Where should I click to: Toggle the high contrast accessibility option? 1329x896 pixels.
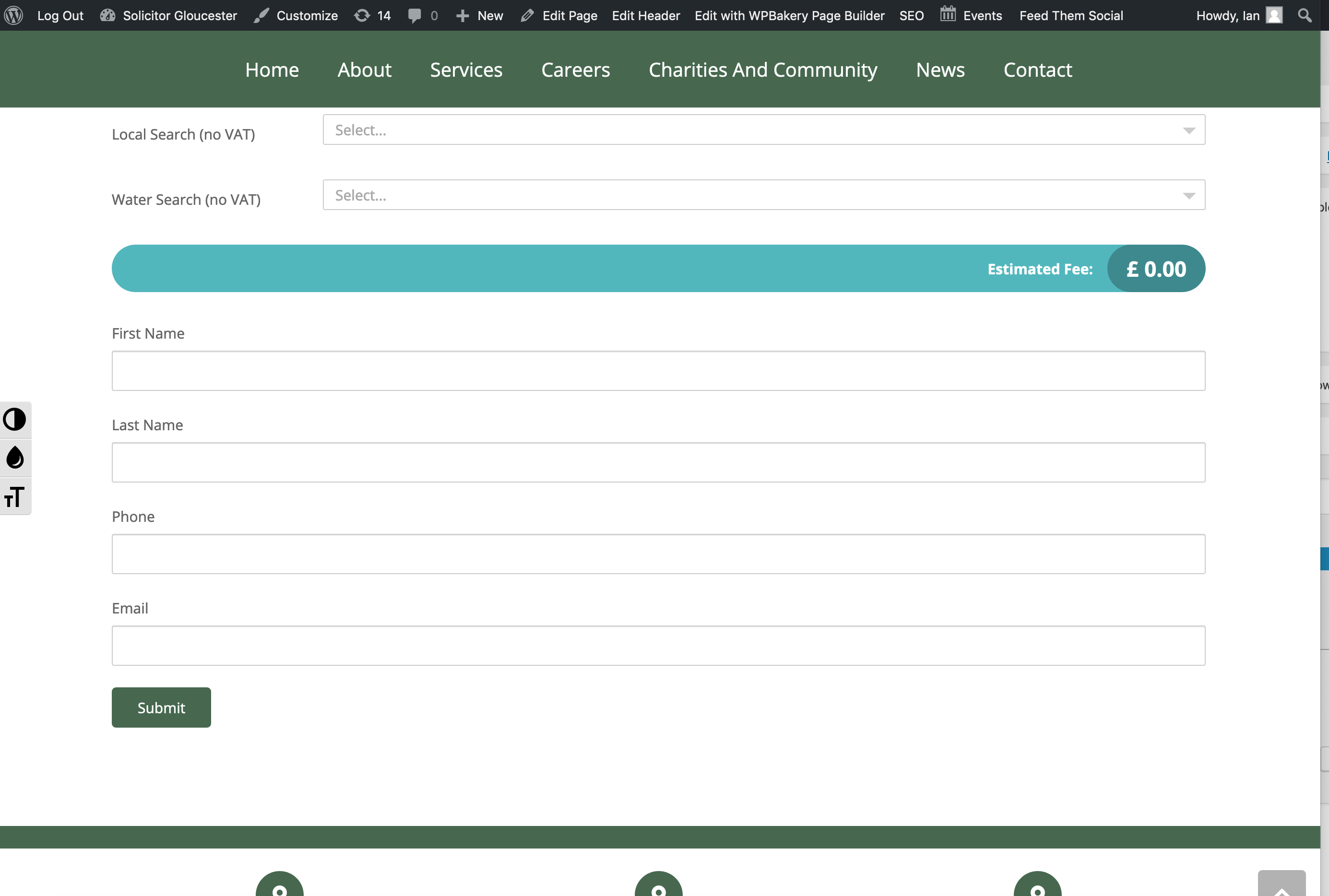pos(15,419)
